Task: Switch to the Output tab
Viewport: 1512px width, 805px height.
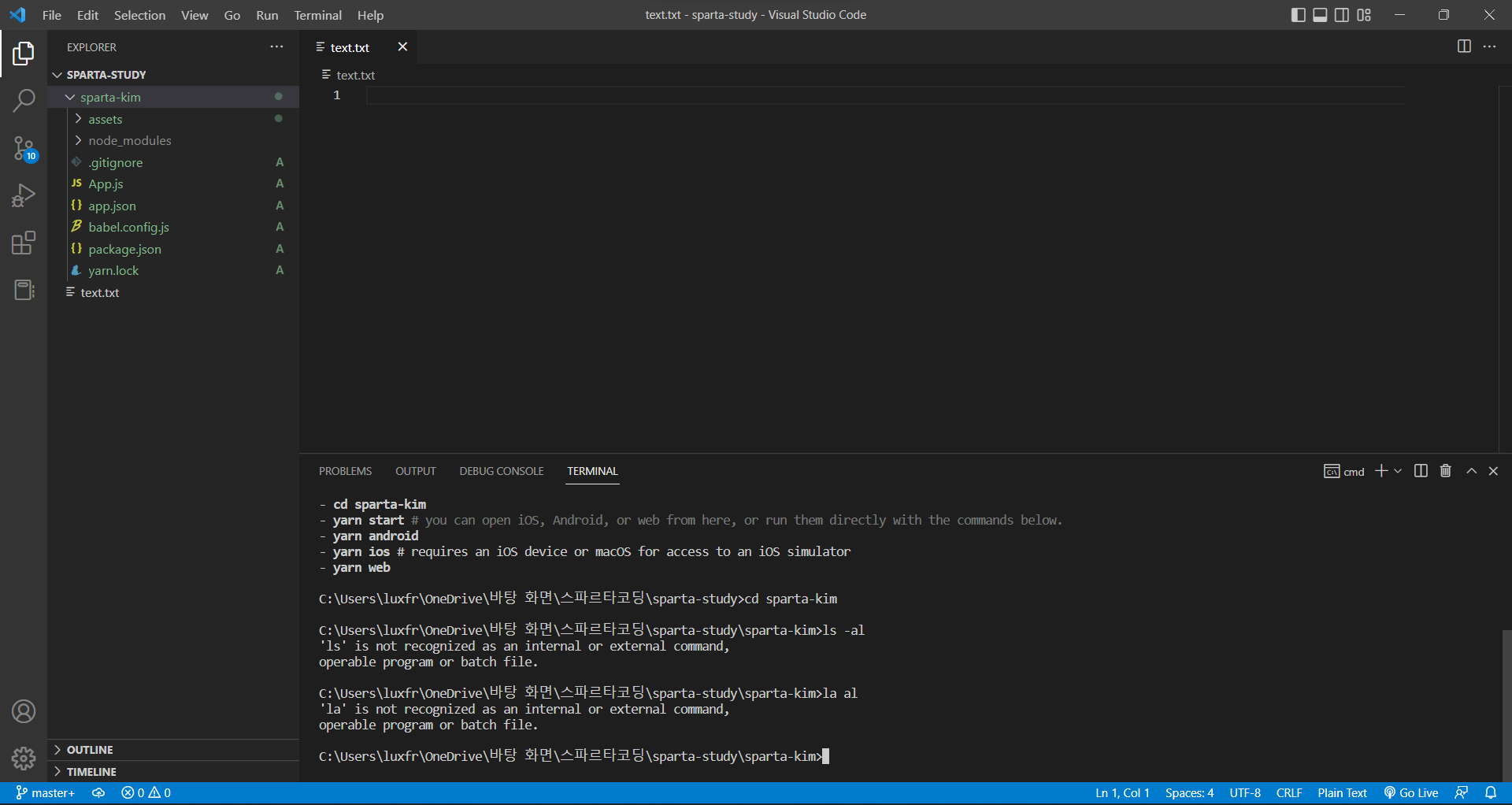Action: point(416,471)
